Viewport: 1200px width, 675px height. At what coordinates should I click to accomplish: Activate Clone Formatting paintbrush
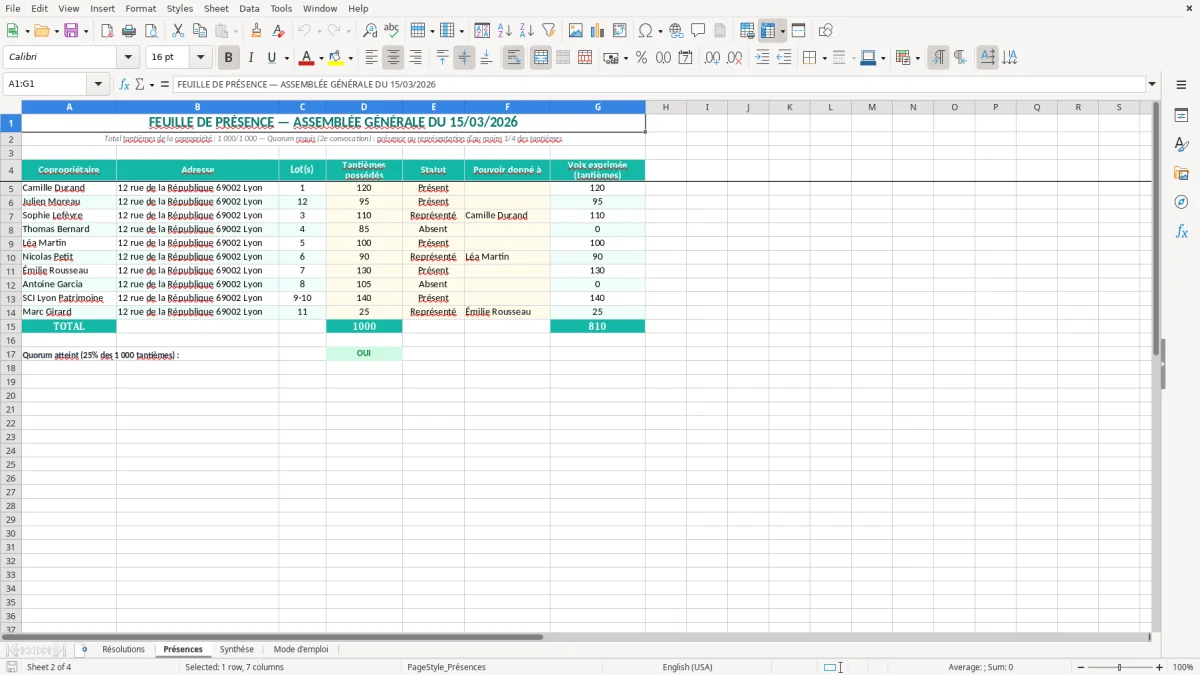click(x=256, y=31)
